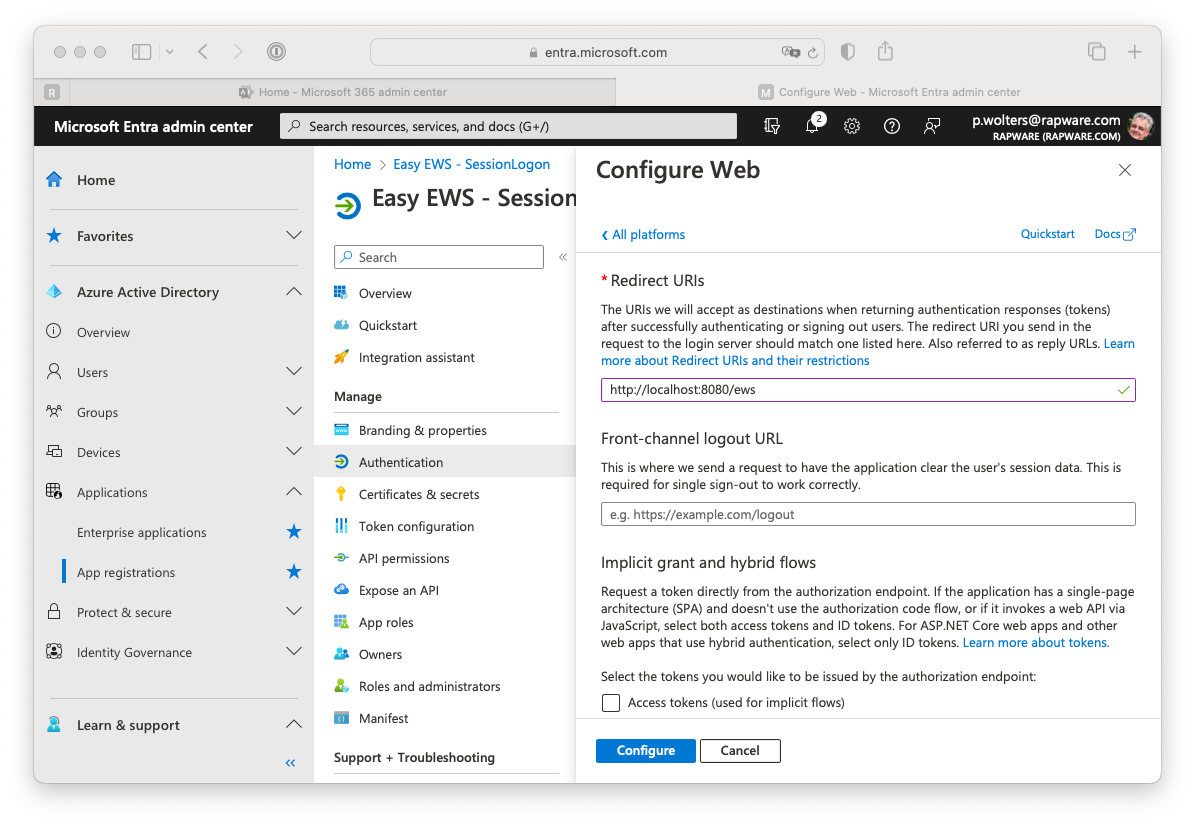Open the Help question mark icon
The width and height of the screenshot is (1195, 825).
coord(892,126)
